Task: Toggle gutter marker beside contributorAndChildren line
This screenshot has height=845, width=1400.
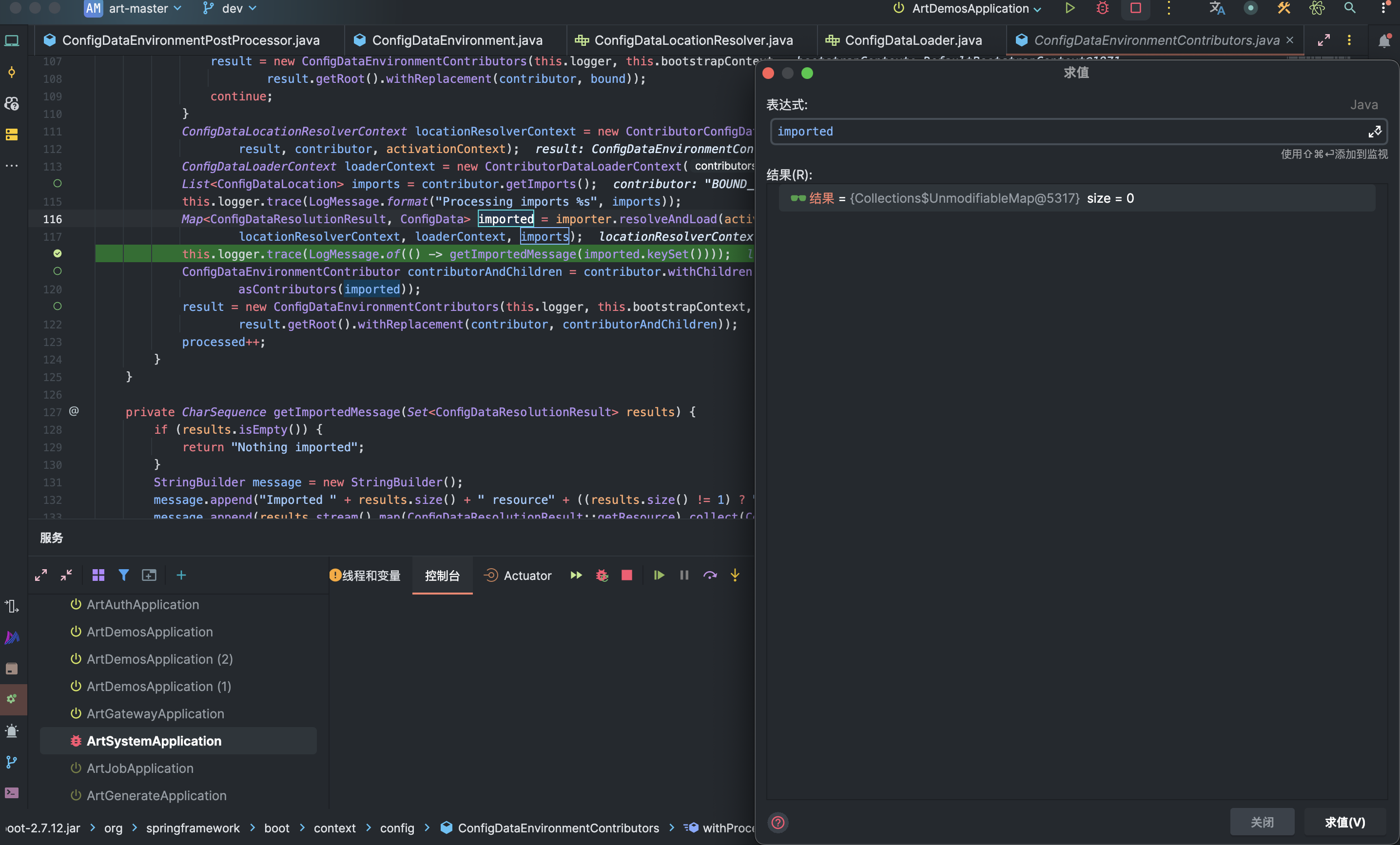Action: click(58, 271)
